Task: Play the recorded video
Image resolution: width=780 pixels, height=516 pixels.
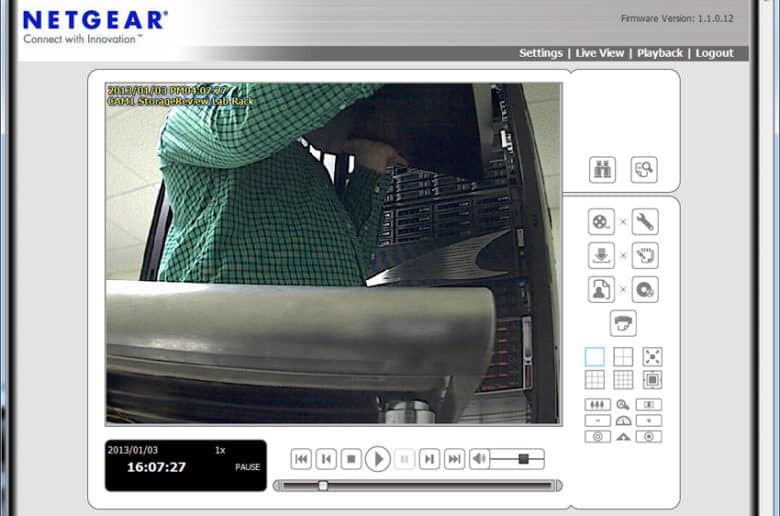Action: click(378, 459)
